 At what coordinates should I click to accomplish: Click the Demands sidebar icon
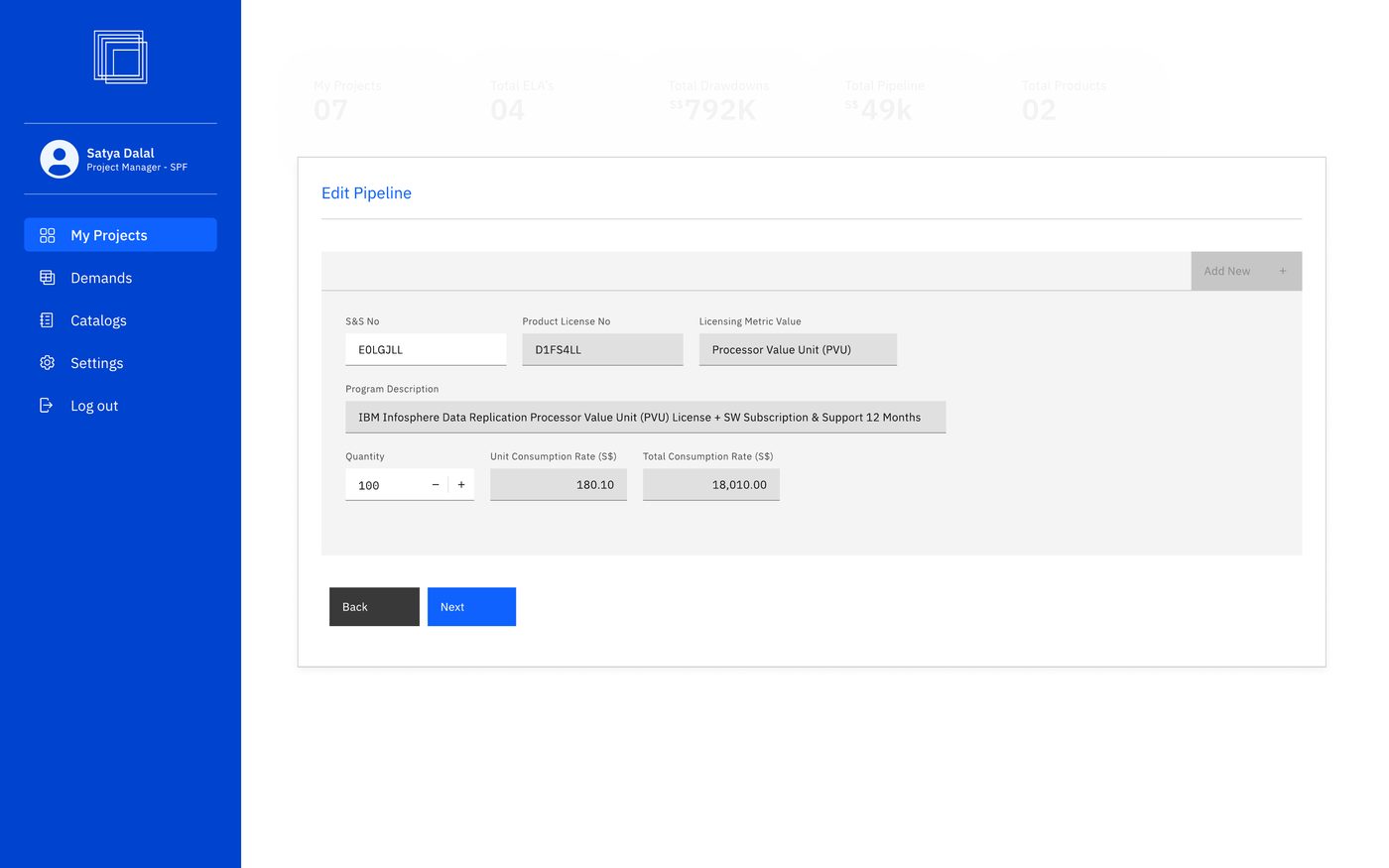point(47,278)
